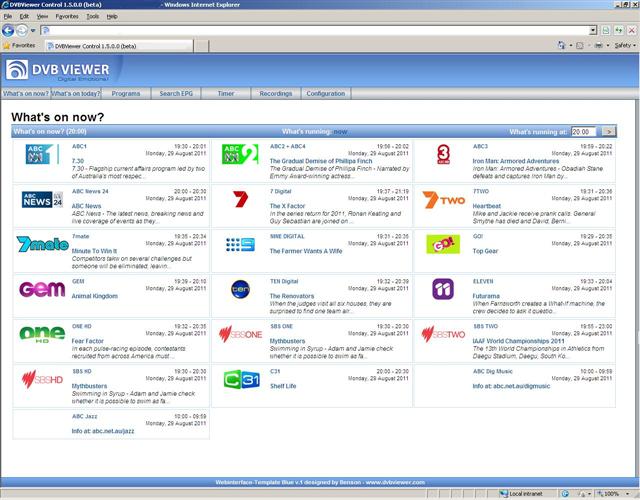
Task: Click the C31 channel logo
Action: [x=241, y=379]
